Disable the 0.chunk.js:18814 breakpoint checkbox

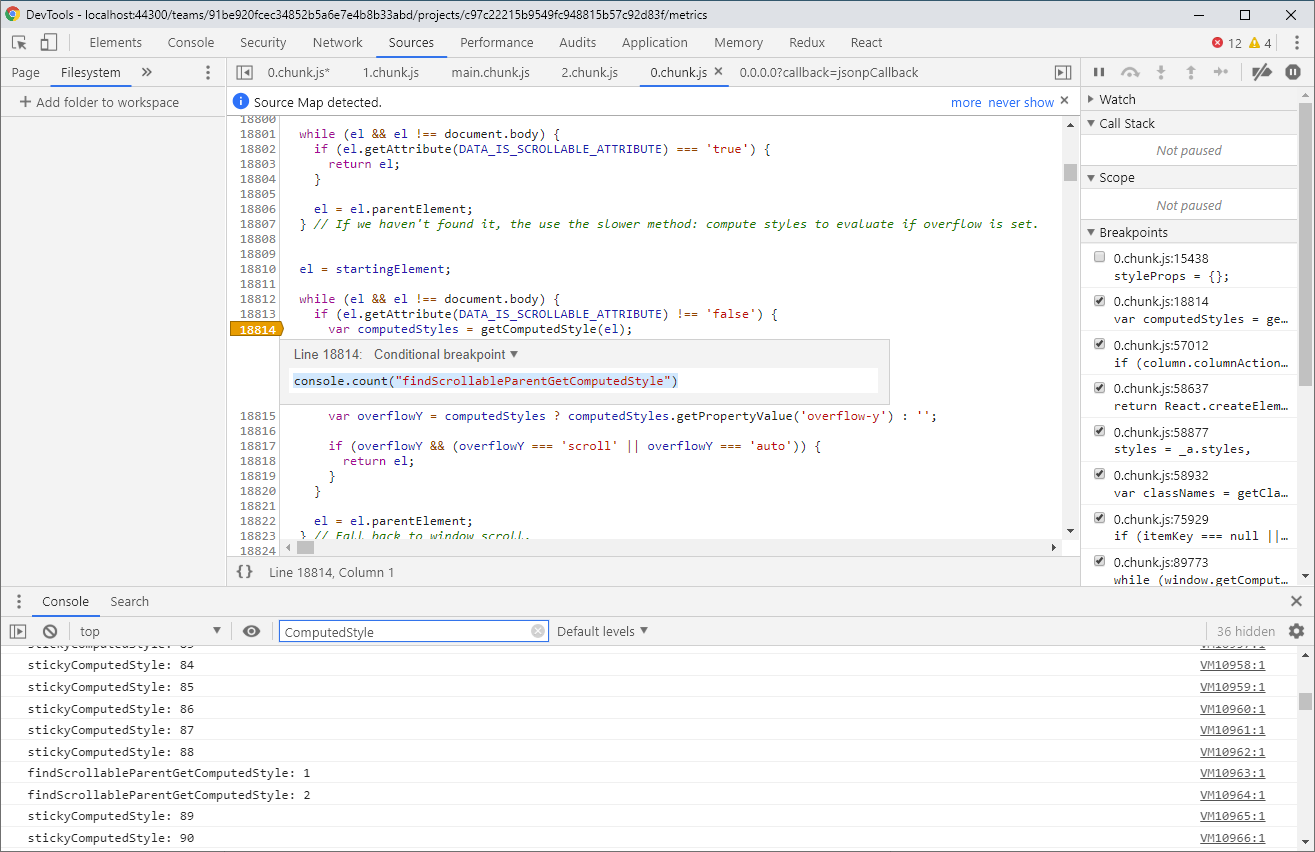(x=1100, y=301)
